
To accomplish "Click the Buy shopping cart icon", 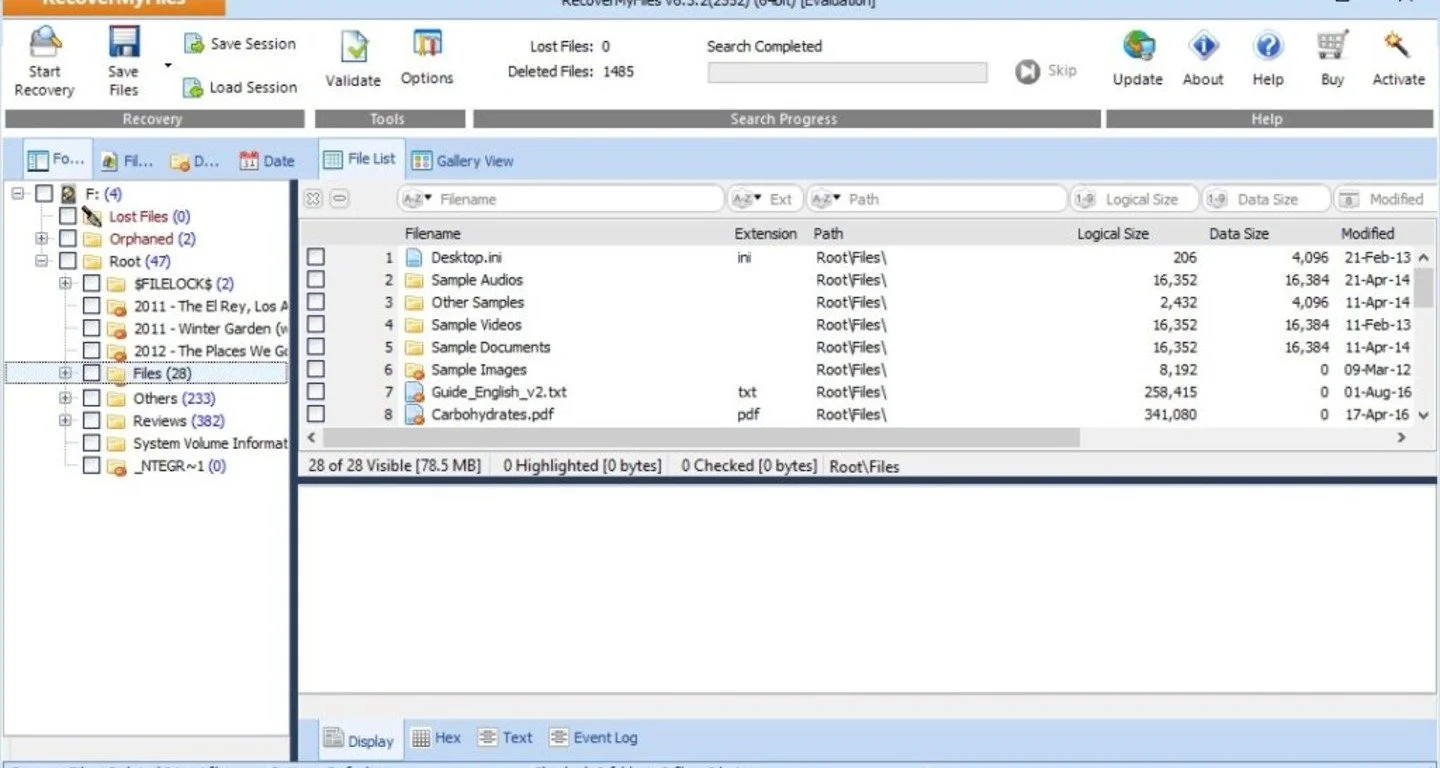I will [x=1332, y=45].
